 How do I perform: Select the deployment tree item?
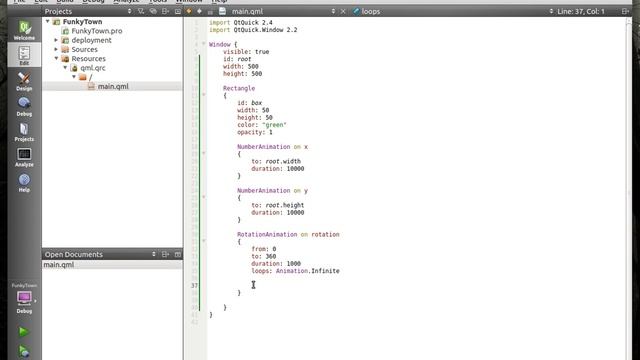(x=91, y=40)
